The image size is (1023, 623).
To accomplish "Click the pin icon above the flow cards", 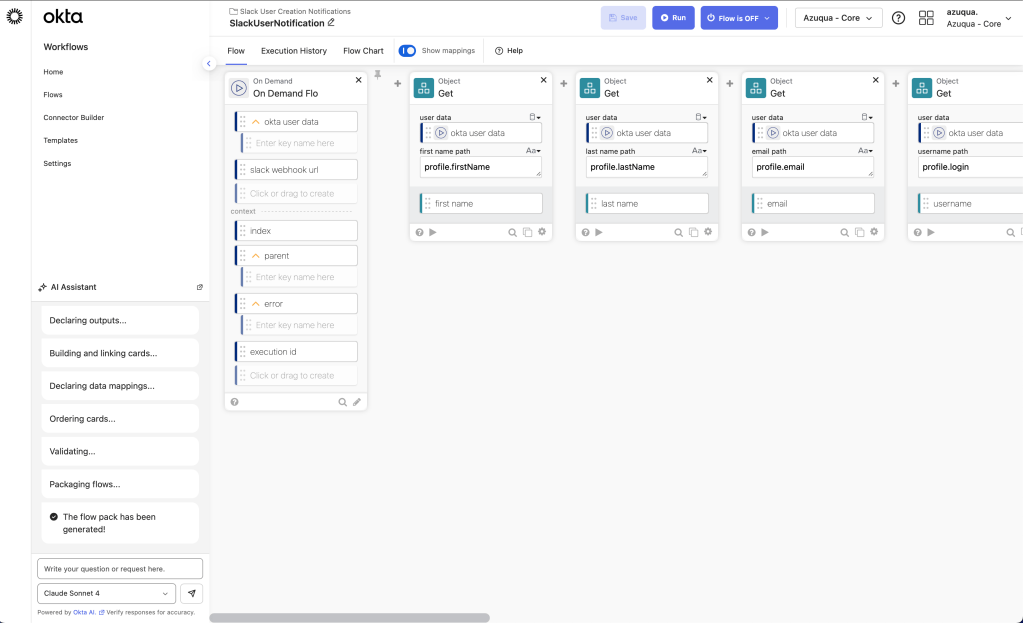I will click(378, 74).
